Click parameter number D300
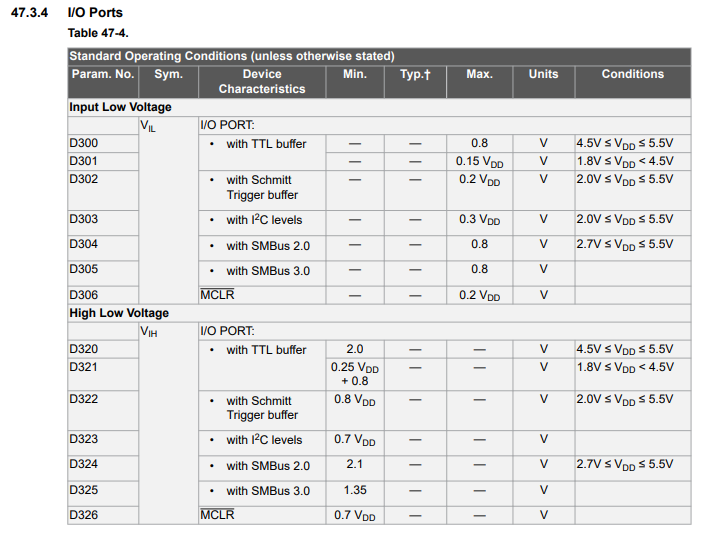Viewport: 701px width, 538px height. (x=84, y=143)
